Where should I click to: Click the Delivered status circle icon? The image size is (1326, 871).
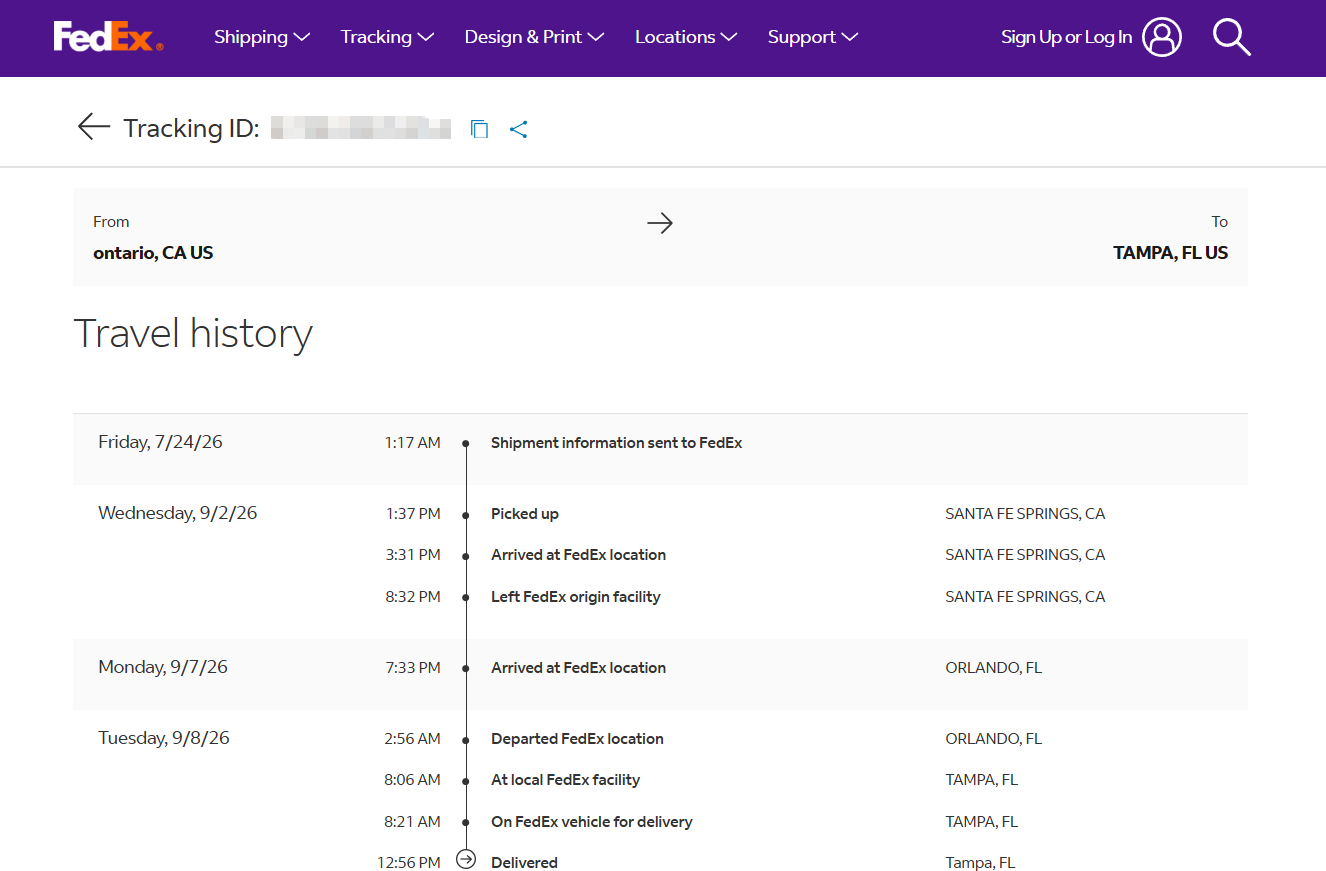point(465,859)
